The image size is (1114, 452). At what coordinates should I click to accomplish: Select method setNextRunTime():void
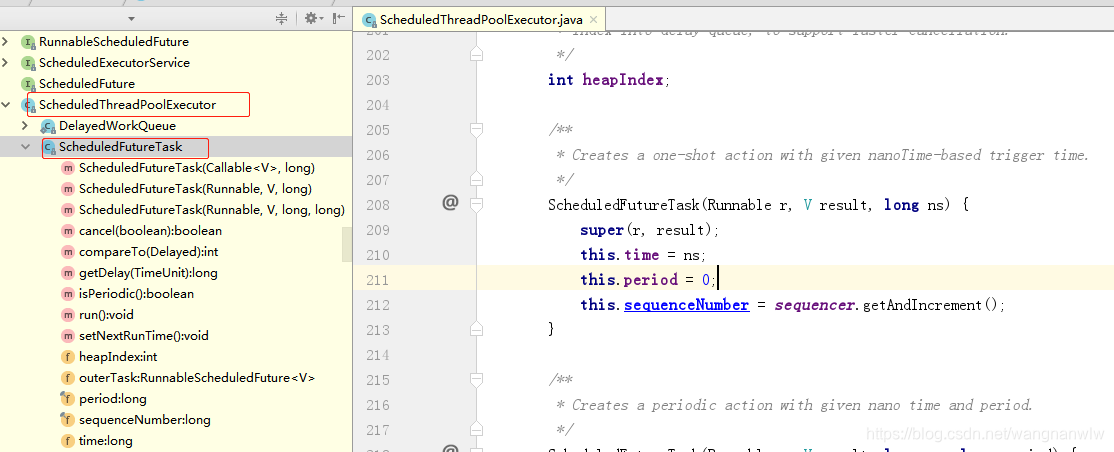(144, 335)
